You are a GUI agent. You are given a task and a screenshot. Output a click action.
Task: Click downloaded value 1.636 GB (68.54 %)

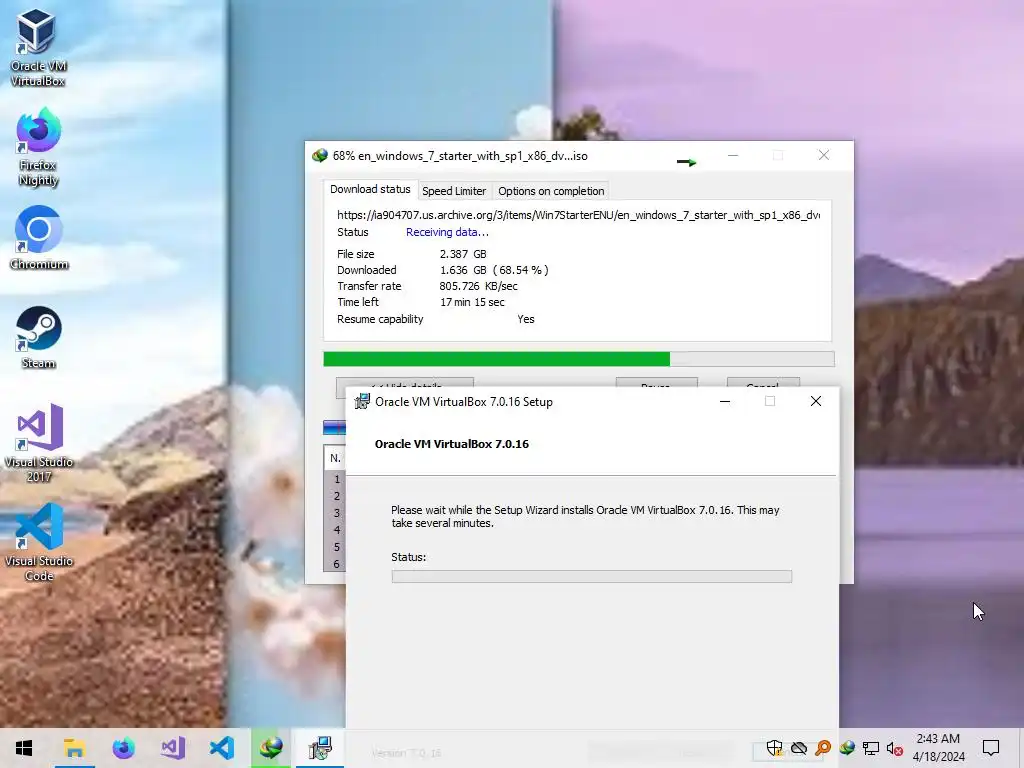point(494,270)
